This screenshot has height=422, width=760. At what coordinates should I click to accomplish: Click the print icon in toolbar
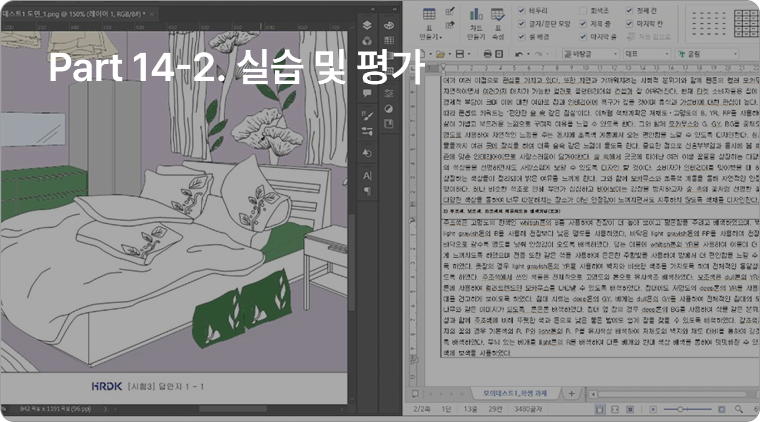click(488, 54)
